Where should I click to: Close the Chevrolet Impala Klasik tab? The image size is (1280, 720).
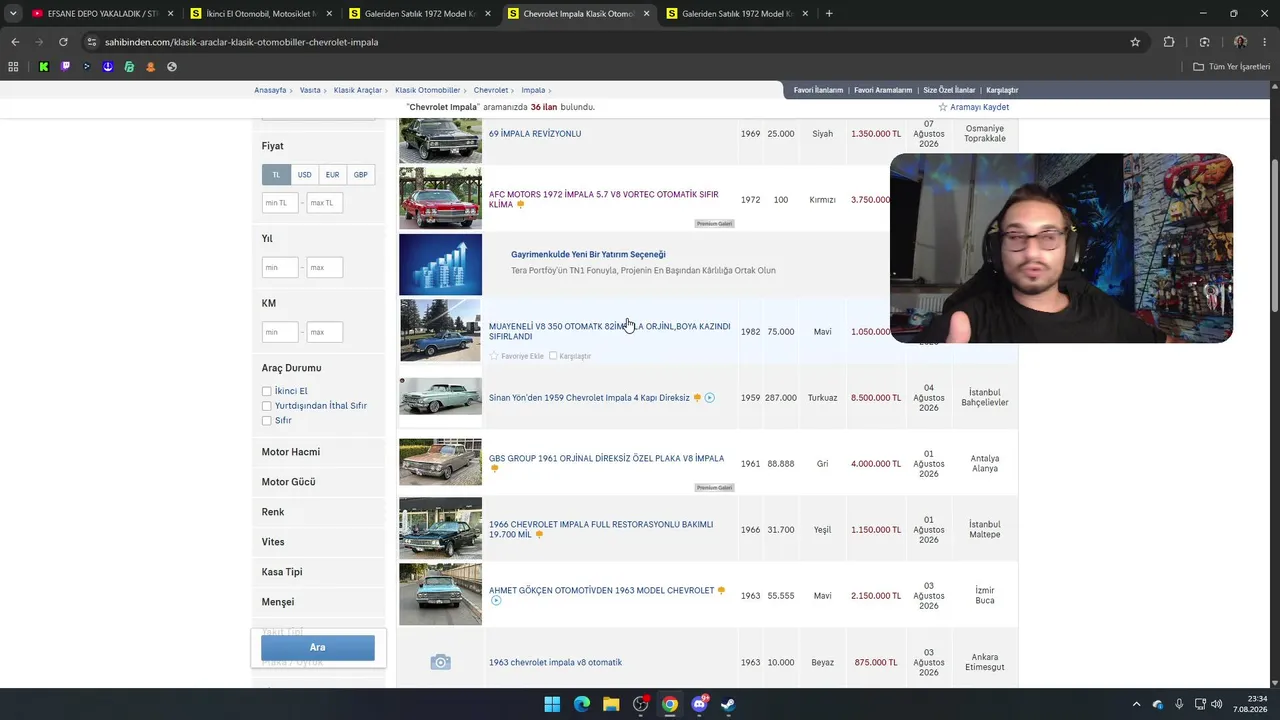[647, 14]
